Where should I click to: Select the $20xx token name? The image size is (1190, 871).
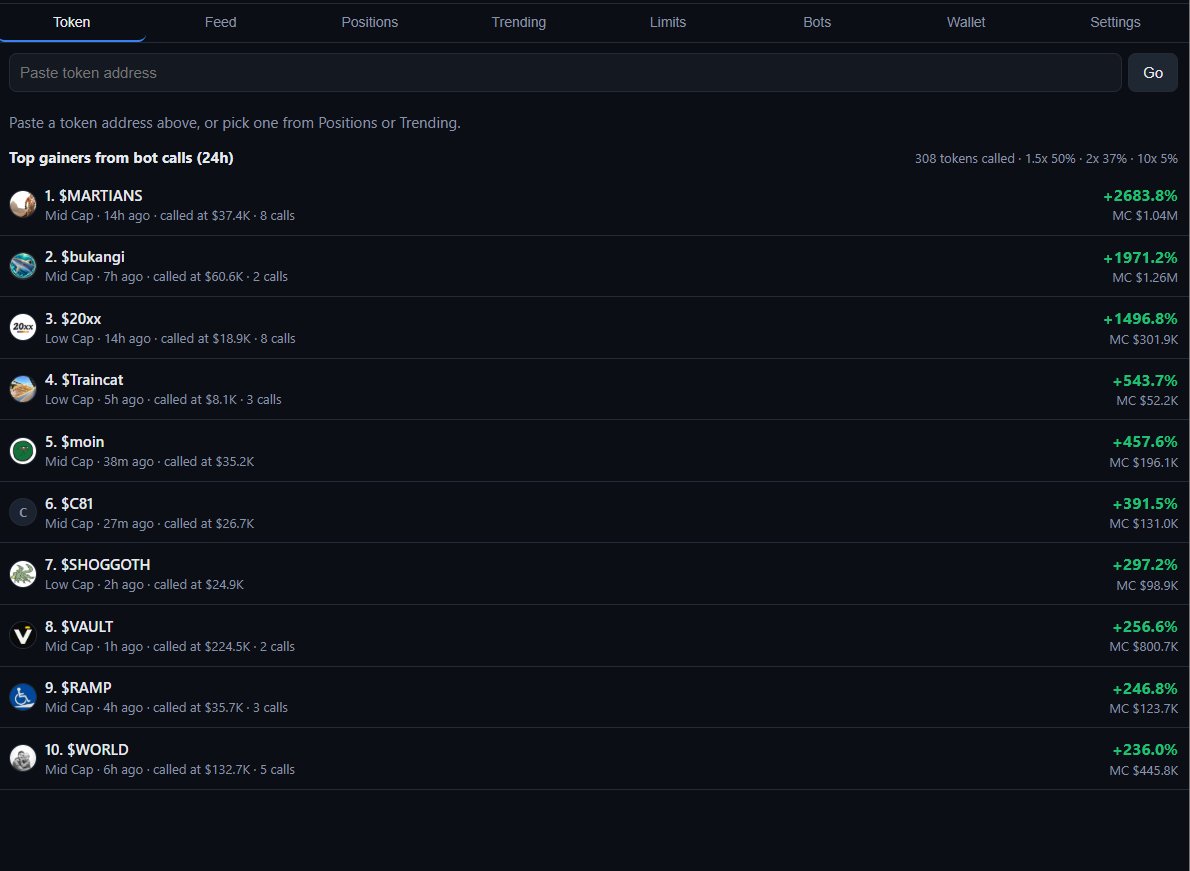(x=81, y=319)
